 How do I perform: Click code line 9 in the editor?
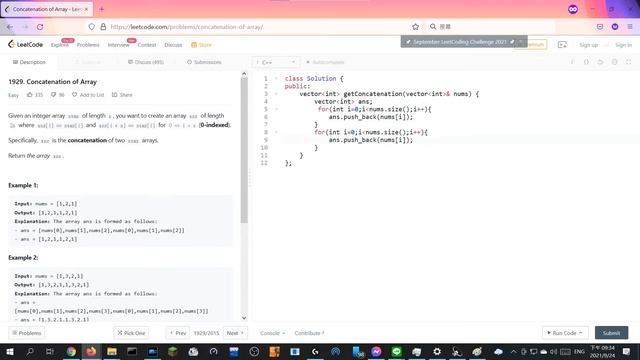coord(460,140)
